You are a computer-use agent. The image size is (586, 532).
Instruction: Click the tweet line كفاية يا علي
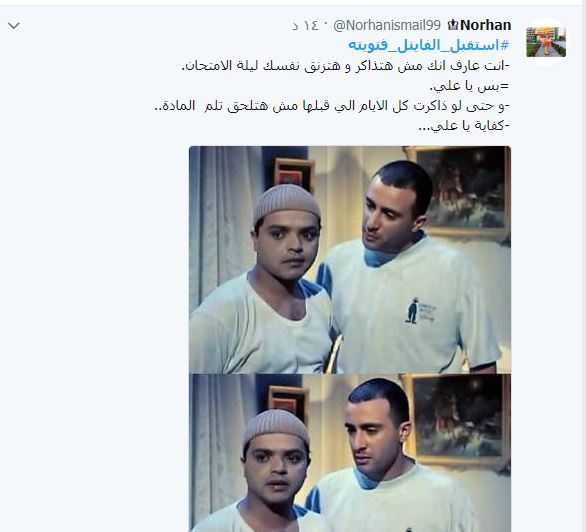(464, 126)
